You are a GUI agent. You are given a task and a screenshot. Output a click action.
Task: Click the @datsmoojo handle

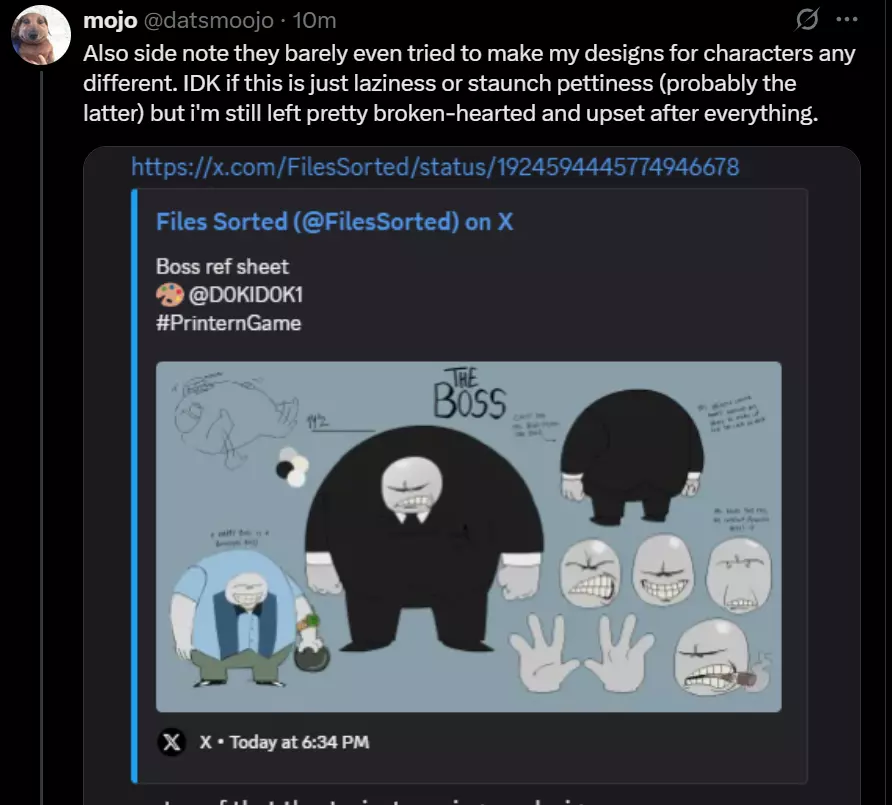(208, 21)
